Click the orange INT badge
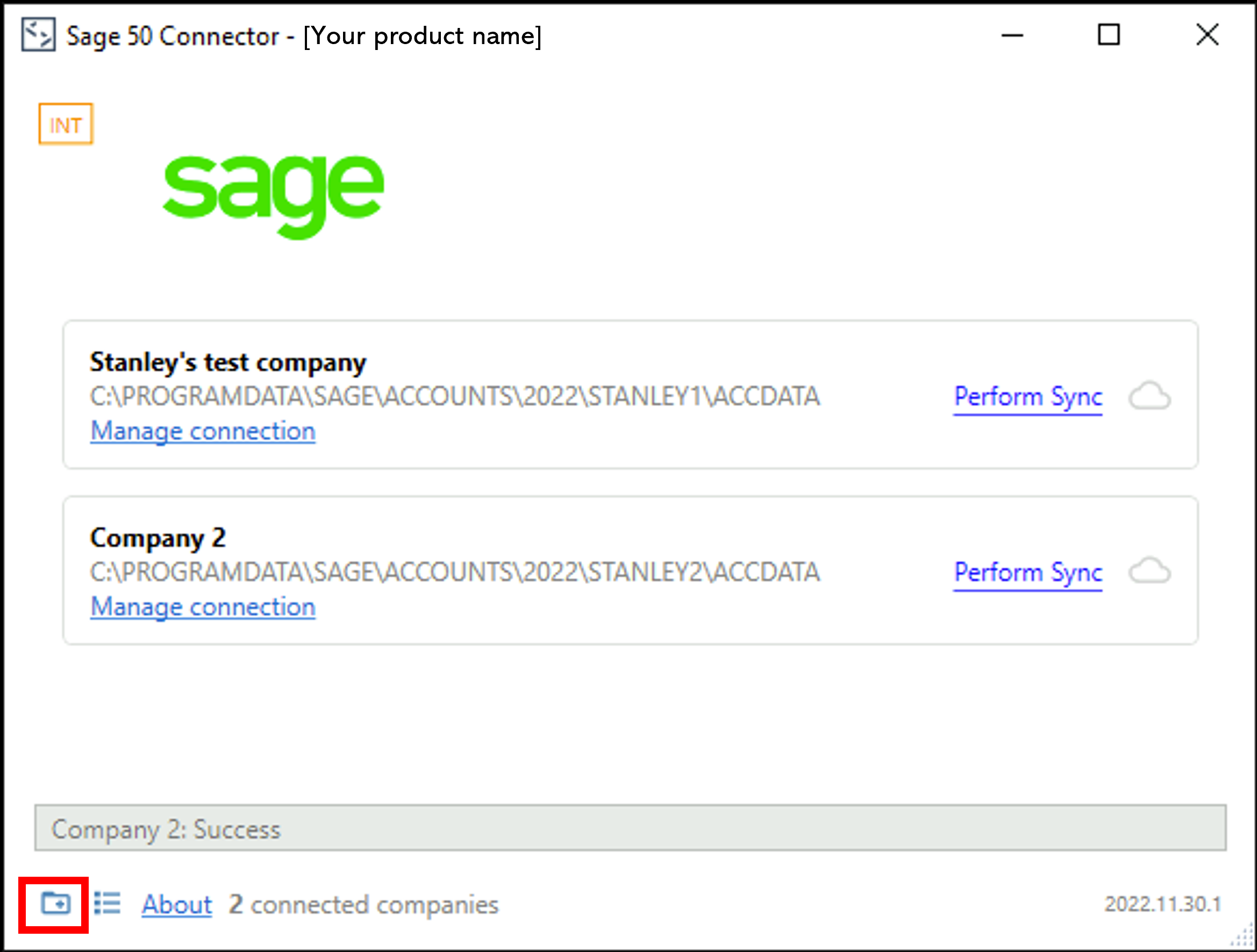Image resolution: width=1257 pixels, height=952 pixels. point(66,124)
